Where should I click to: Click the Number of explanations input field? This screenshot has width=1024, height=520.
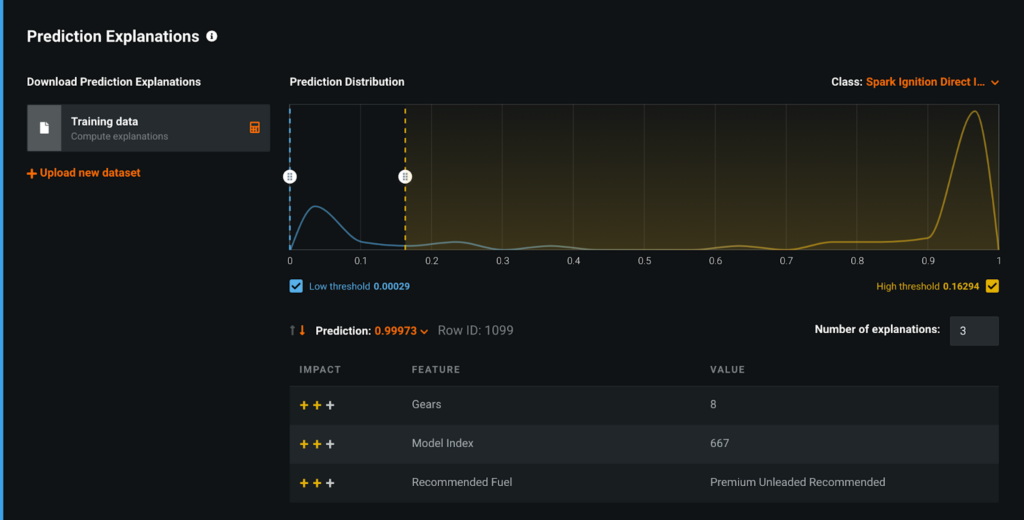point(974,331)
